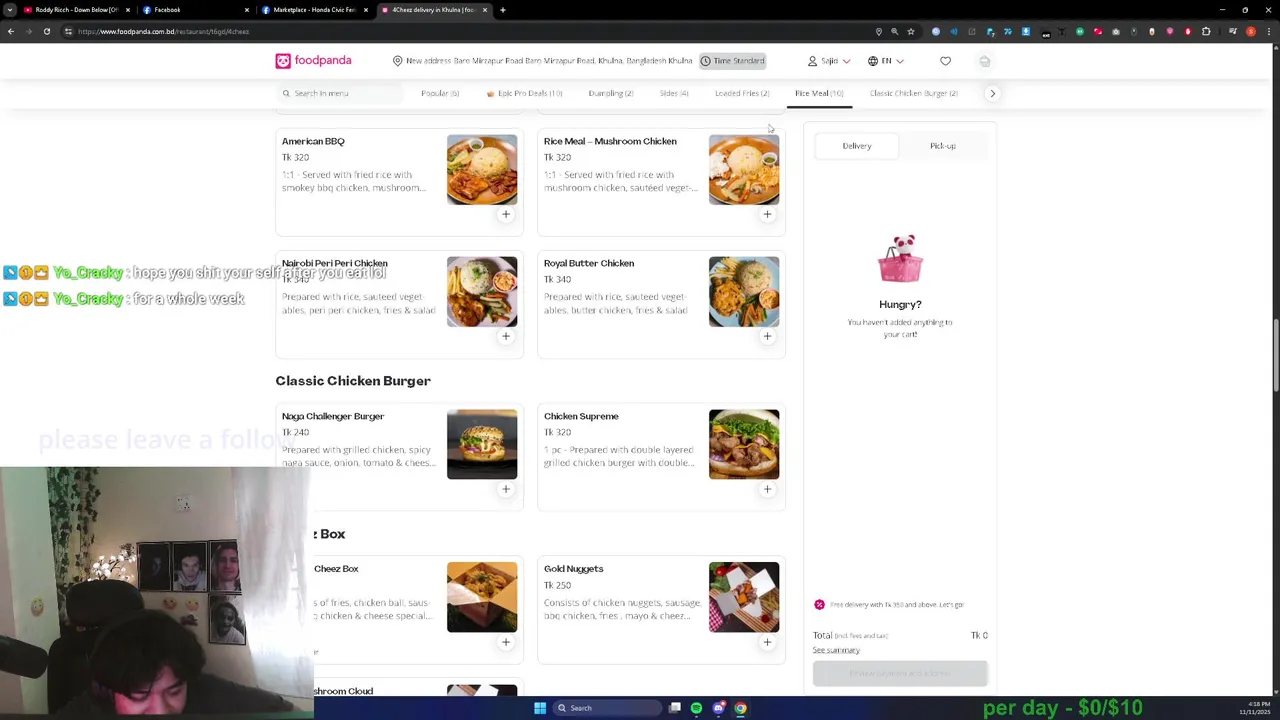Switch to Roddy Ricch YouTube browser tab
This screenshot has width=1280, height=720.
pyautogui.click(x=75, y=10)
